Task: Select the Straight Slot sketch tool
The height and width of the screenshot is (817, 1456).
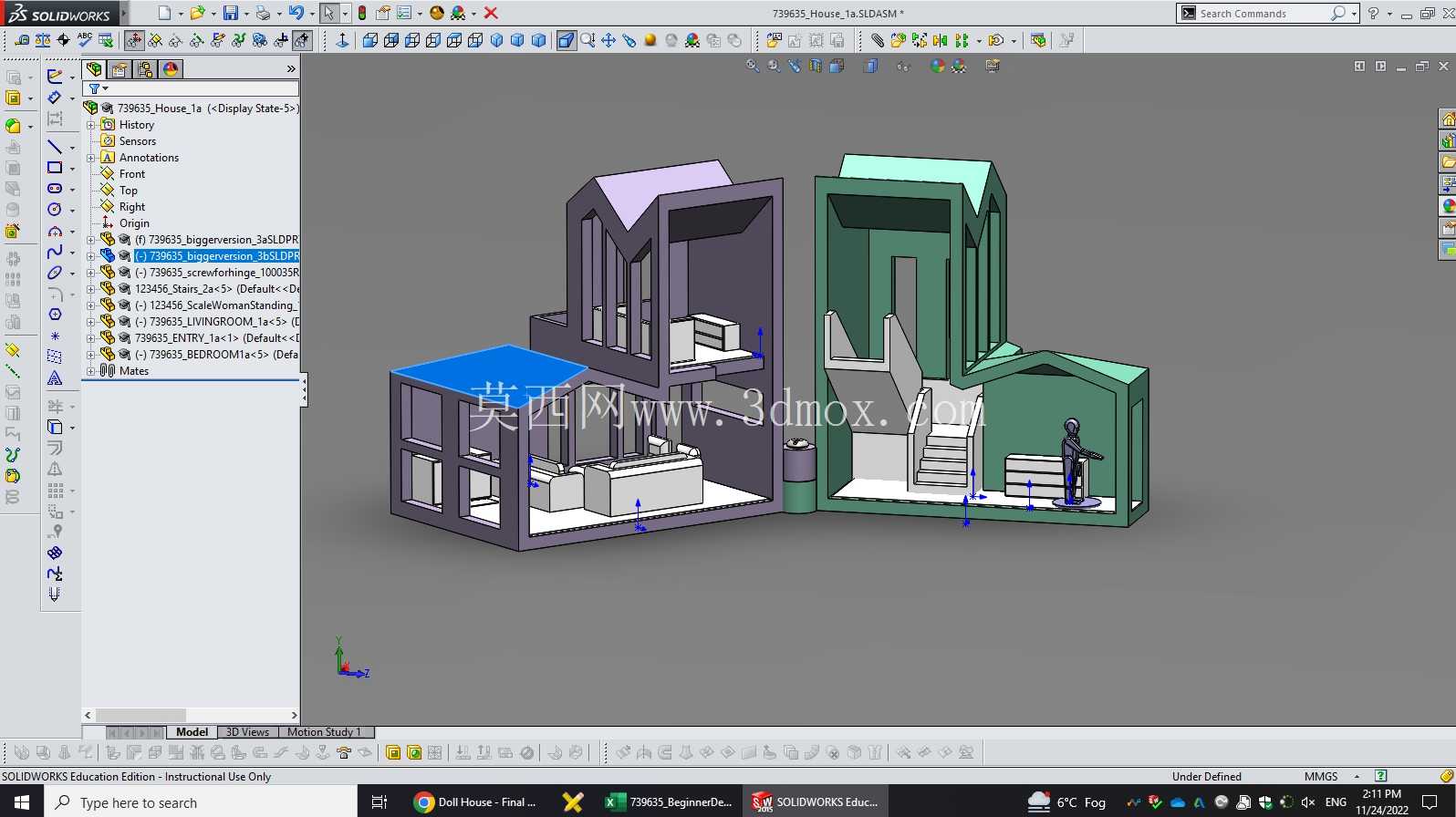Action: point(55,189)
